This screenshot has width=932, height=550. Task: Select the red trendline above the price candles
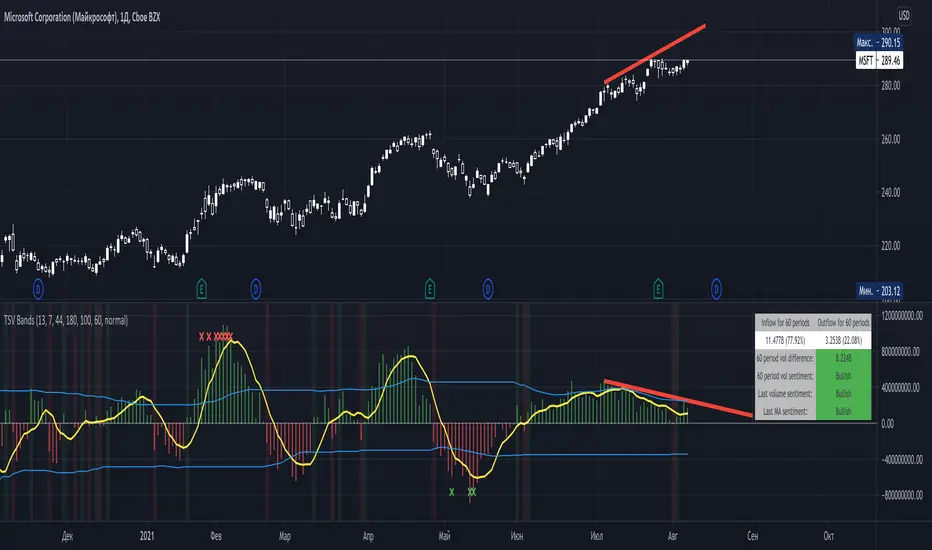click(x=654, y=54)
